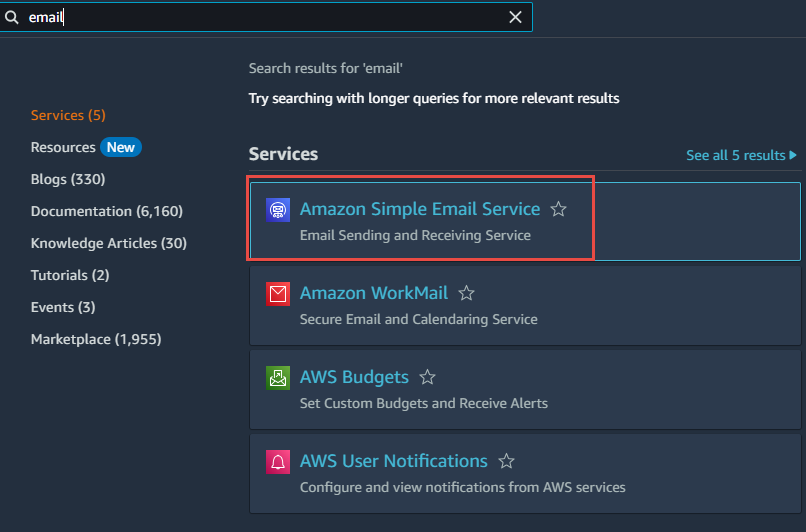Screen dimensions: 806x532
Task: View Tutorials (2) results
Action: pos(70,276)
